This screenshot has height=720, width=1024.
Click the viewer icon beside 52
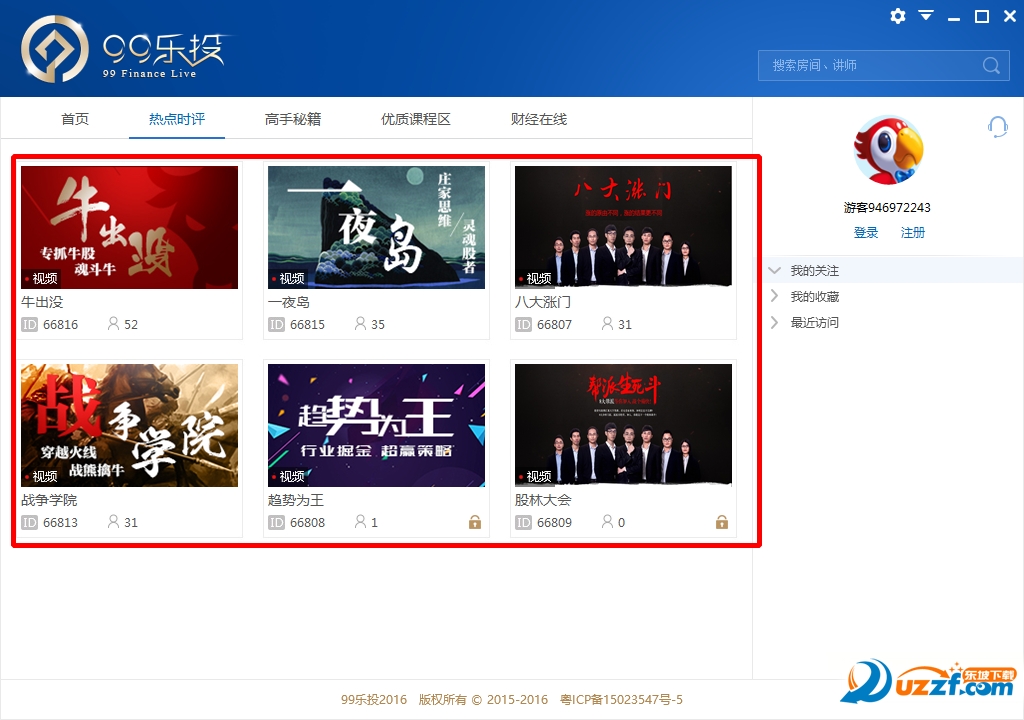(114, 323)
